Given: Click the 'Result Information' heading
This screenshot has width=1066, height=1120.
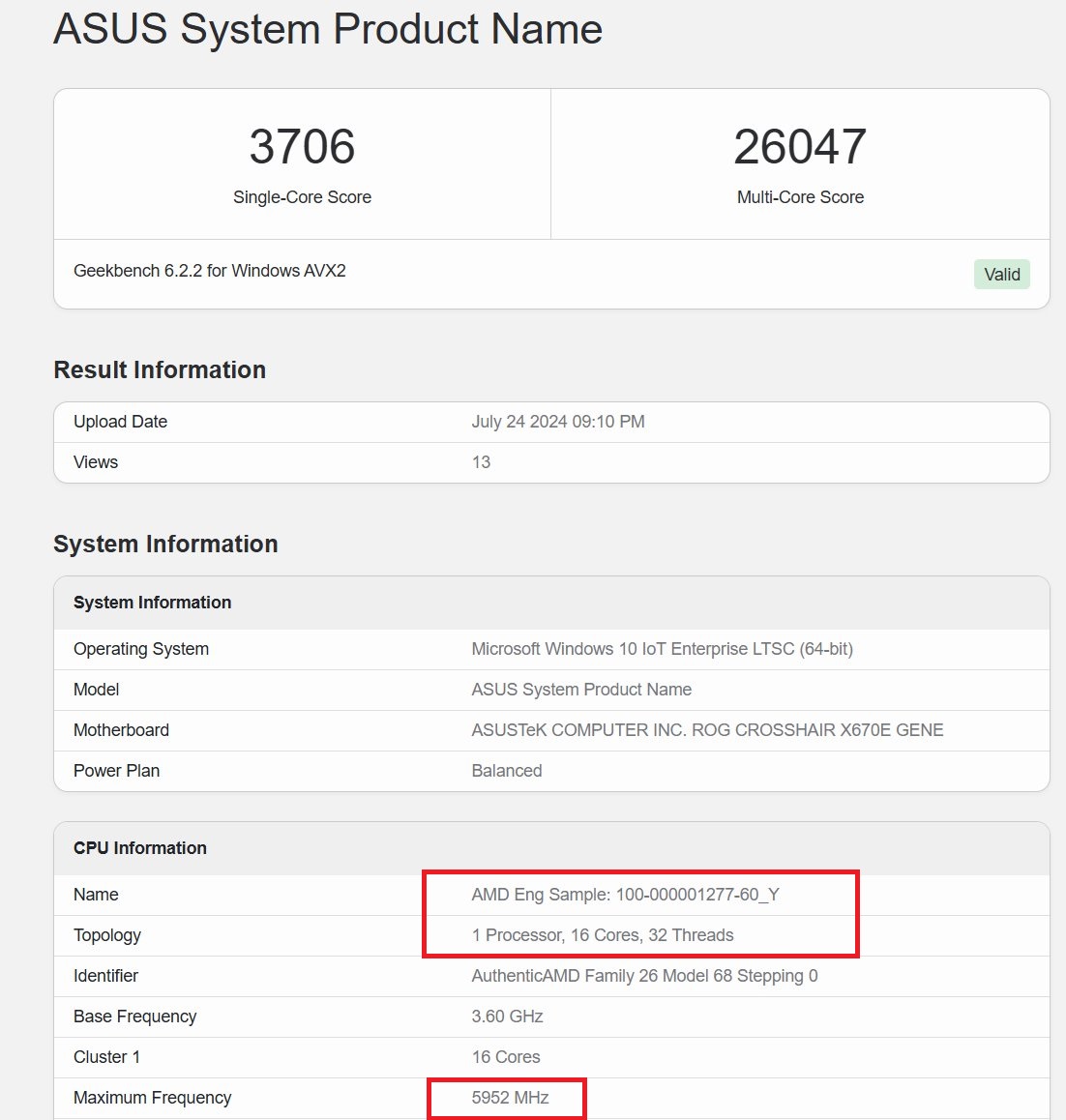Looking at the screenshot, I should tap(160, 370).
